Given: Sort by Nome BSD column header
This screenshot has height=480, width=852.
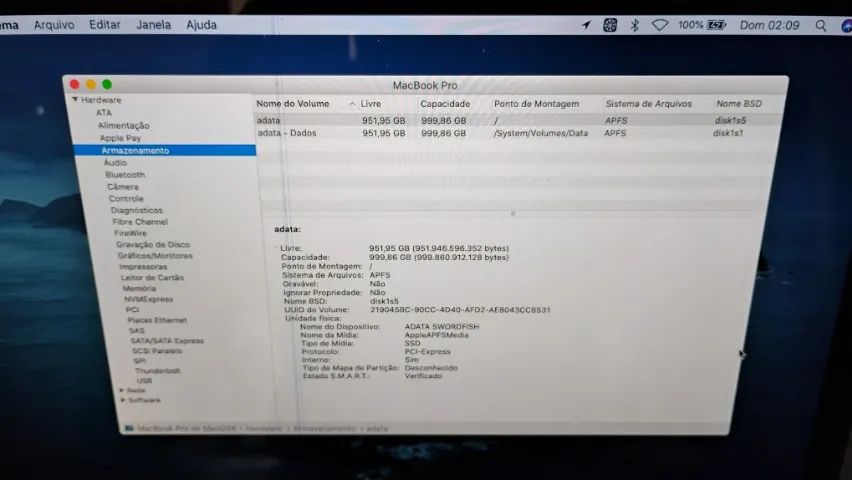Looking at the screenshot, I should point(738,103).
